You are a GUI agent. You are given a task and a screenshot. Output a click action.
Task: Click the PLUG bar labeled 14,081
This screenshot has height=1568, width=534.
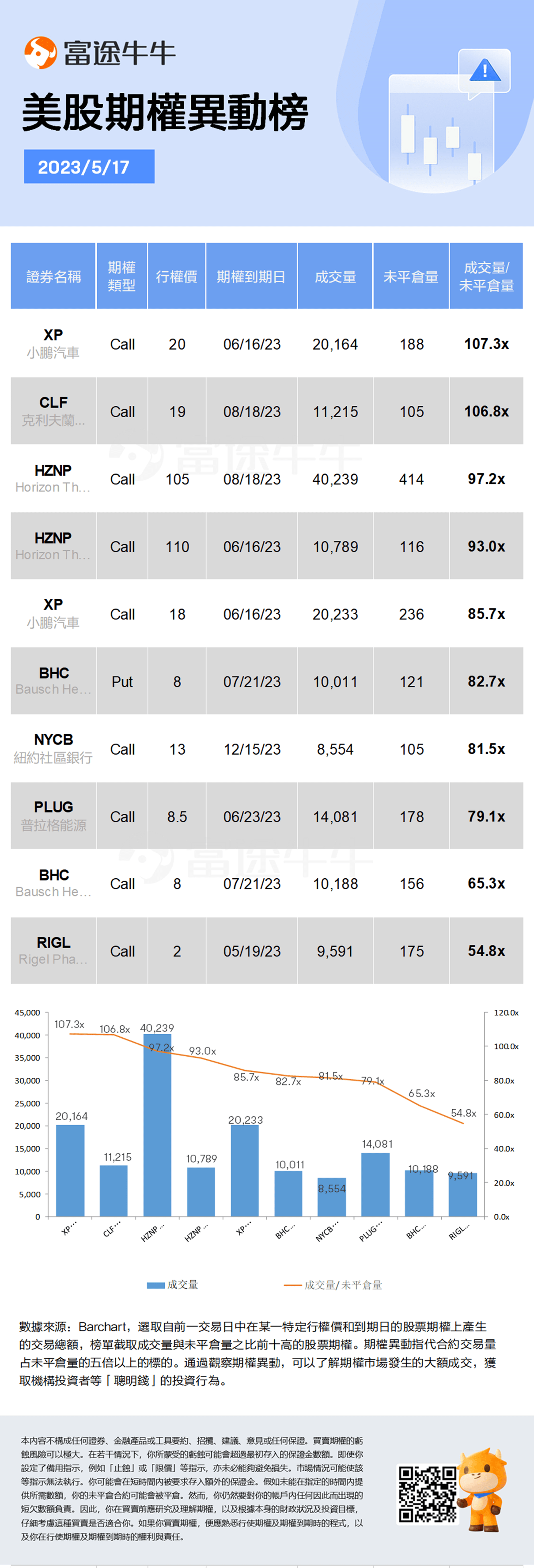[x=375, y=1186]
